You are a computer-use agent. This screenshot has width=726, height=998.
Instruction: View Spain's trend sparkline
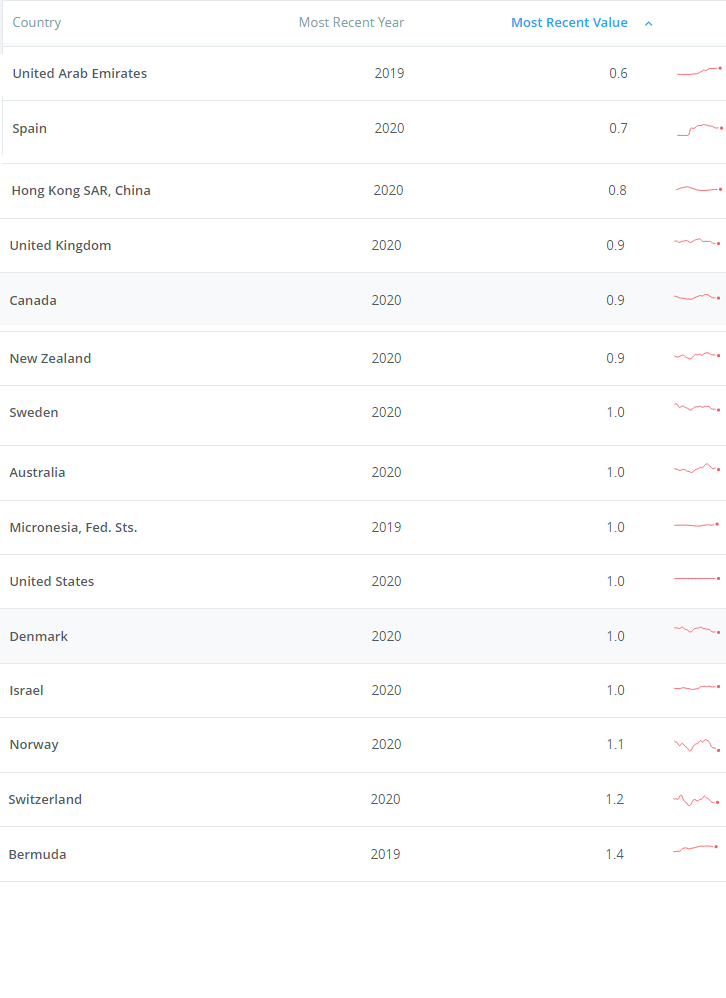700,130
